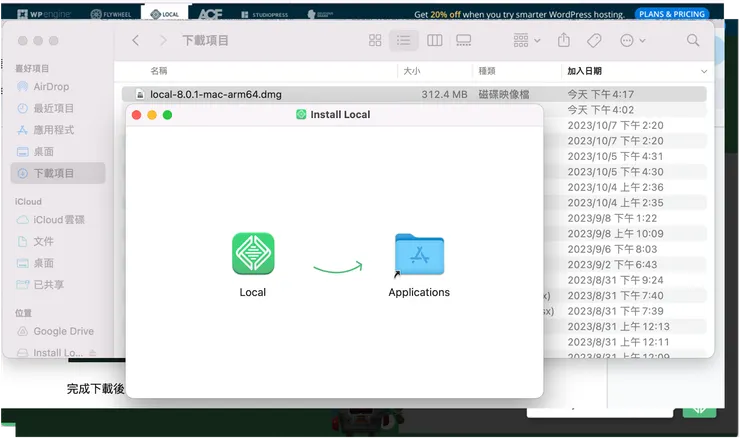This screenshot has height=438, width=740.
Task: Eject the Install Local volume
Action: pos(92,353)
